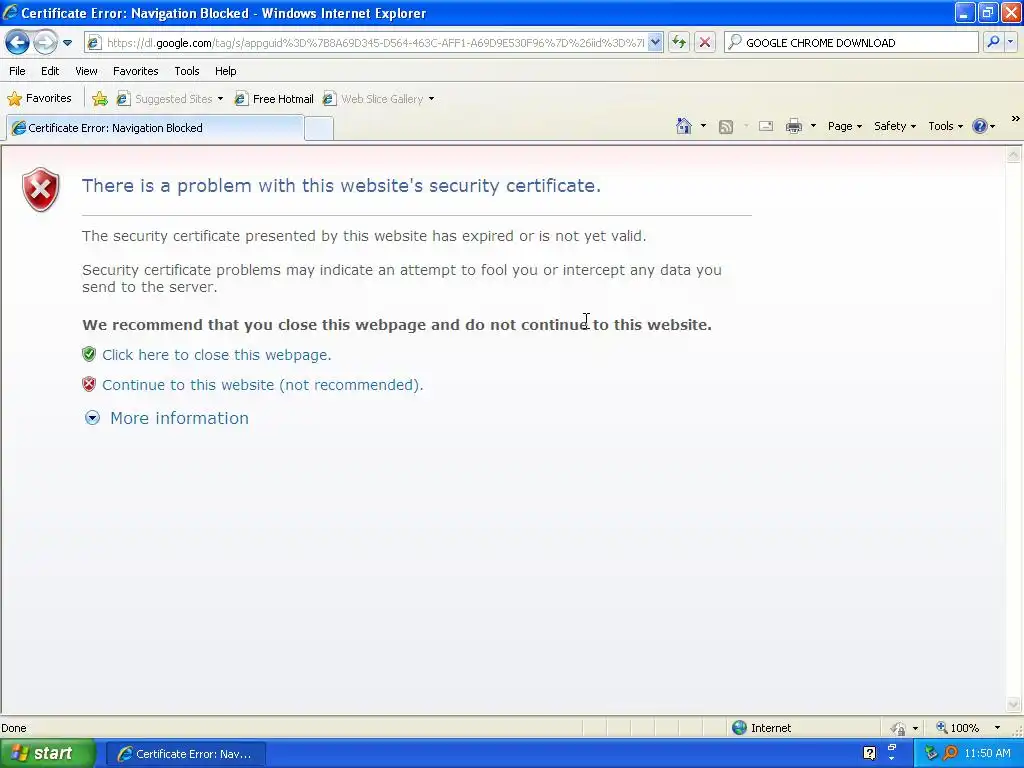Image resolution: width=1024 pixels, height=768 pixels.
Task: Click the address bar URL field
Action: [x=375, y=43]
